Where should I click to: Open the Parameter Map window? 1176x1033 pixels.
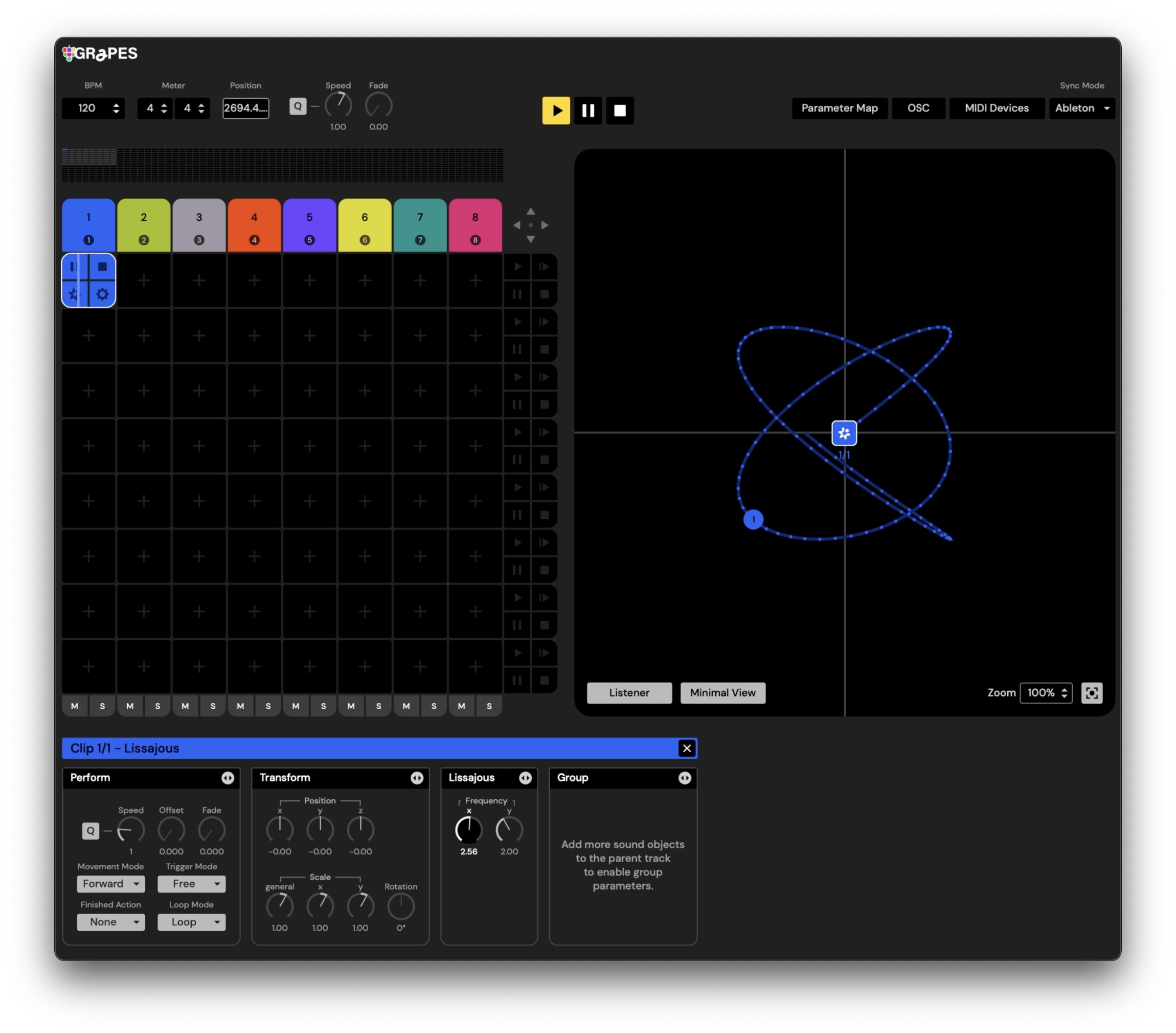coord(839,108)
